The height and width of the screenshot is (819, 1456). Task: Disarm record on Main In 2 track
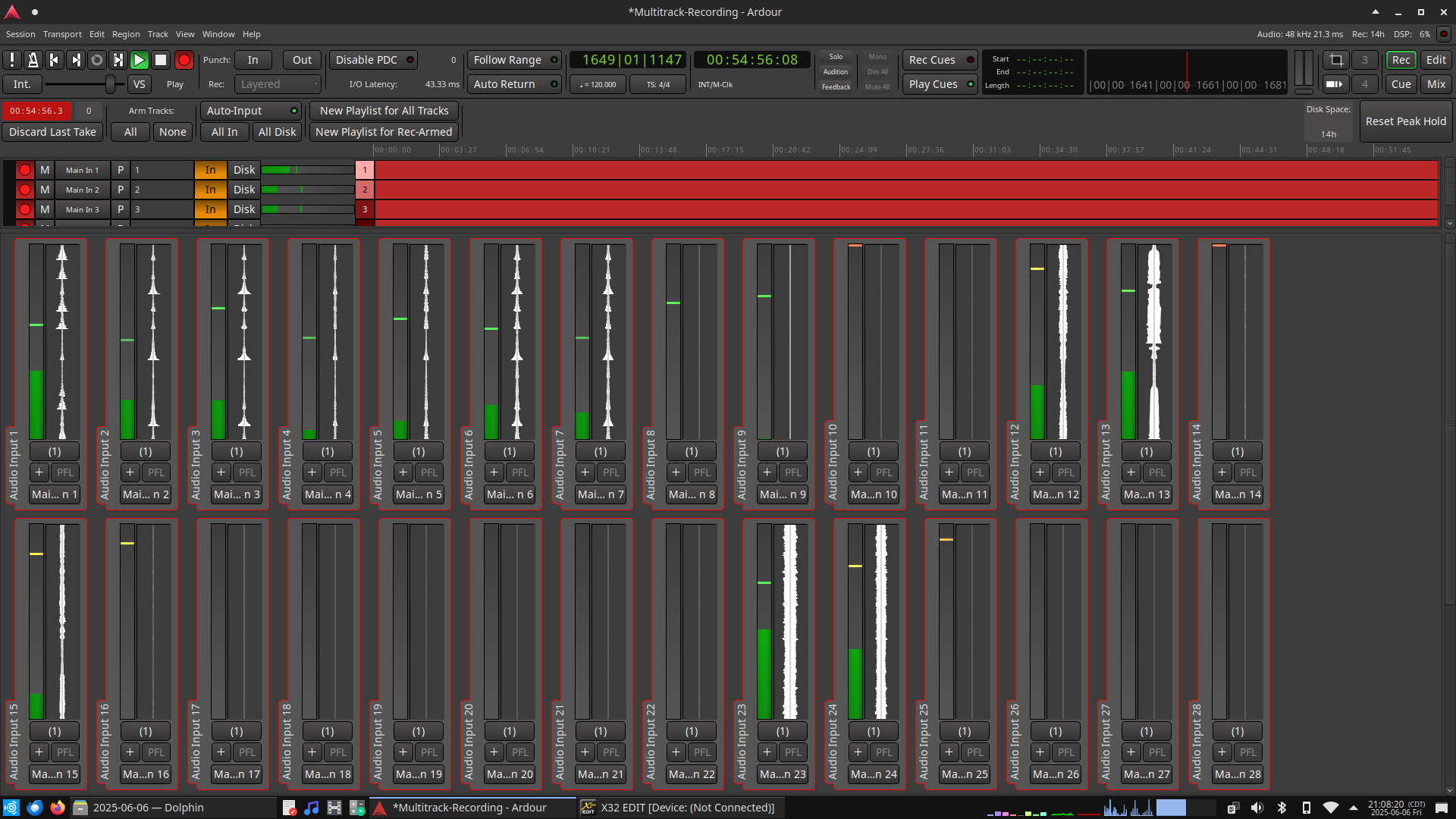25,190
